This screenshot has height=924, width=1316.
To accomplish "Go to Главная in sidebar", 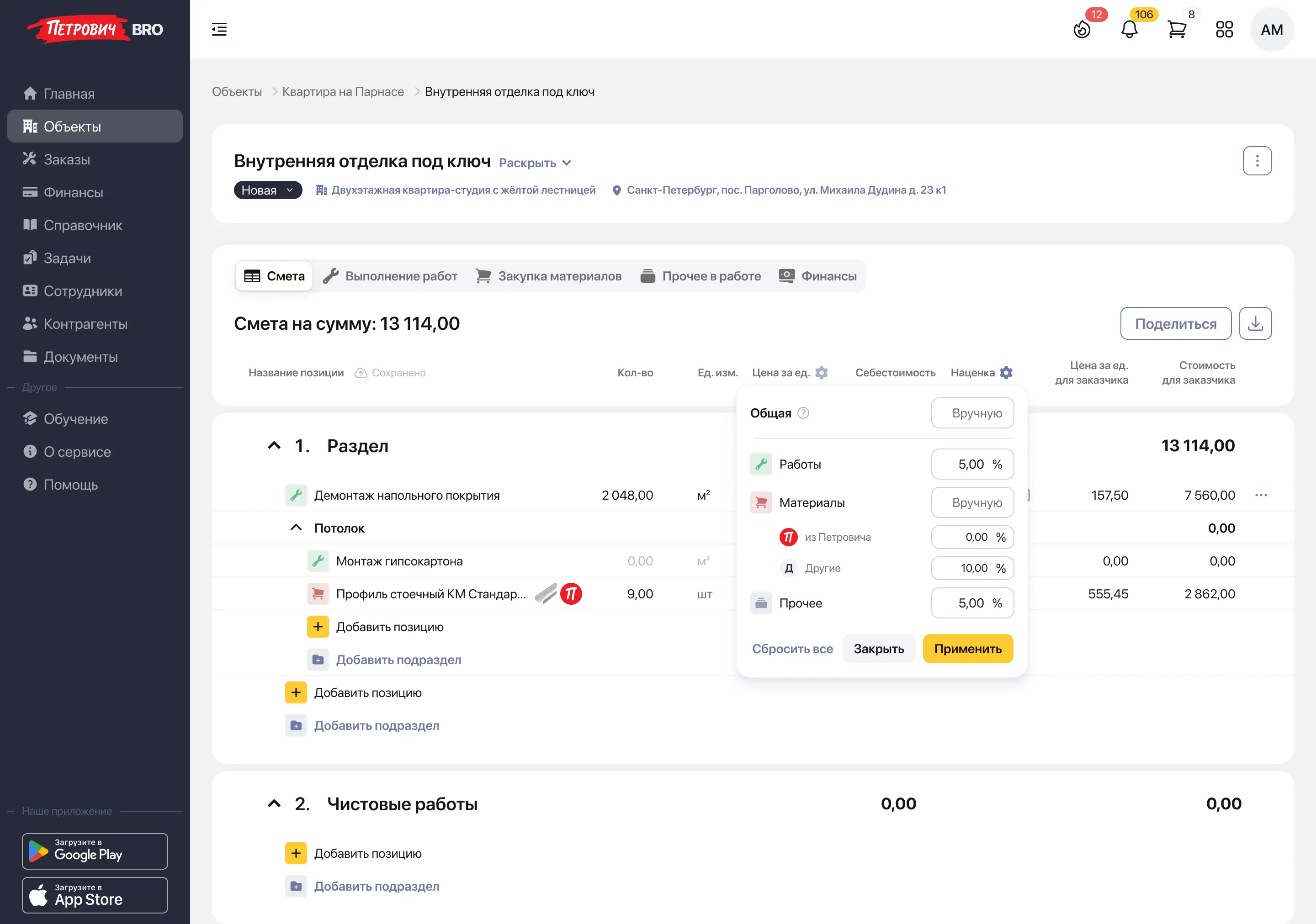I will click(x=95, y=93).
